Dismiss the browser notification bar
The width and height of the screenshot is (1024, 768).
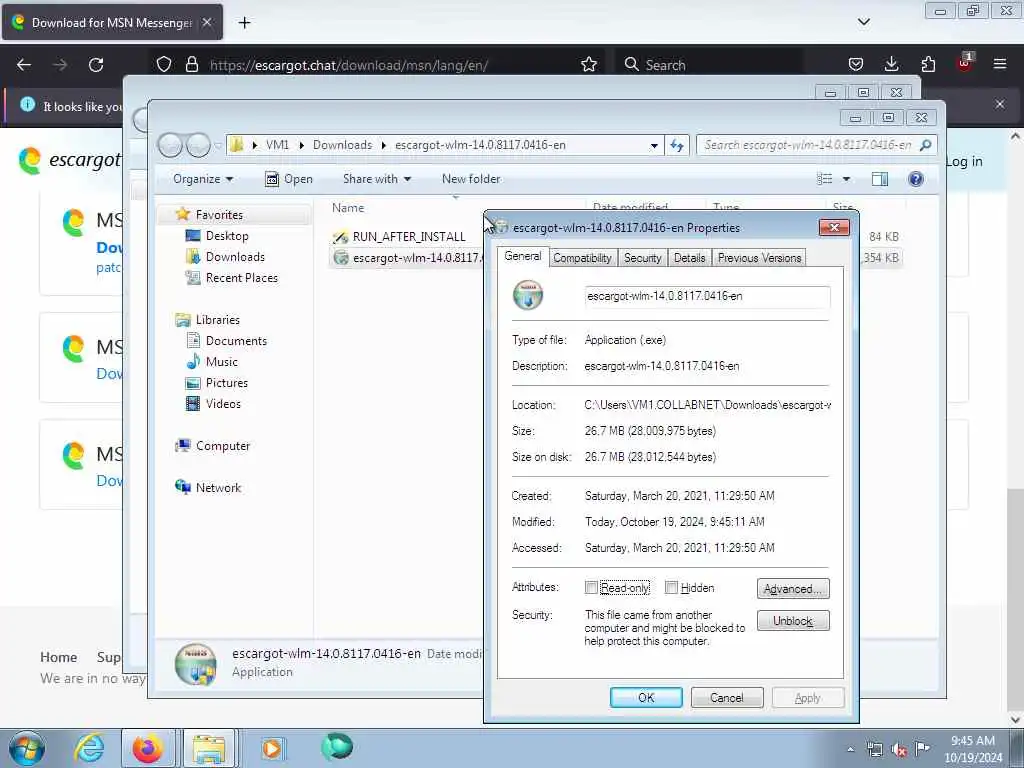tap(1000, 104)
